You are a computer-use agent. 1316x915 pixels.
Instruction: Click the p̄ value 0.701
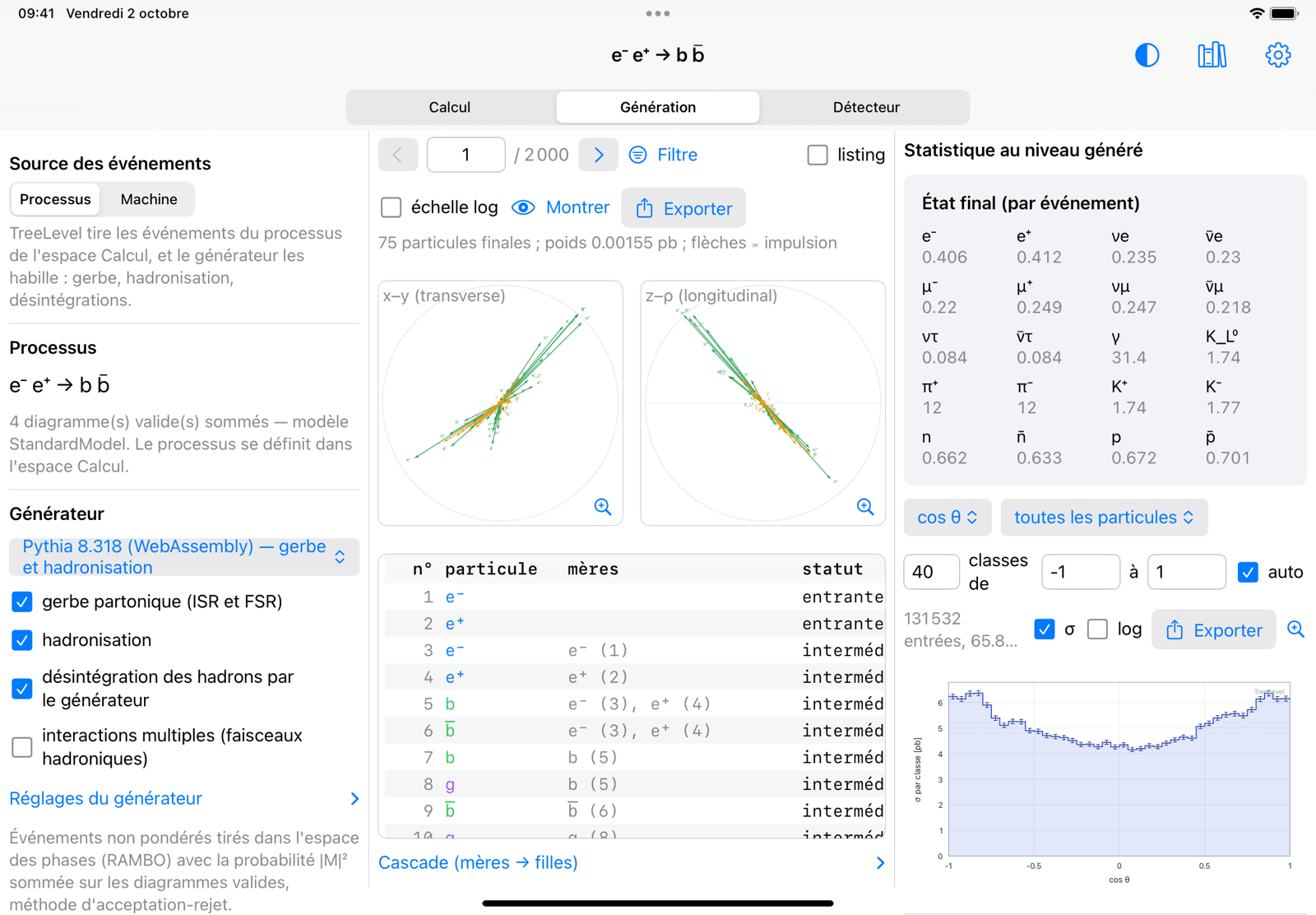click(1228, 458)
